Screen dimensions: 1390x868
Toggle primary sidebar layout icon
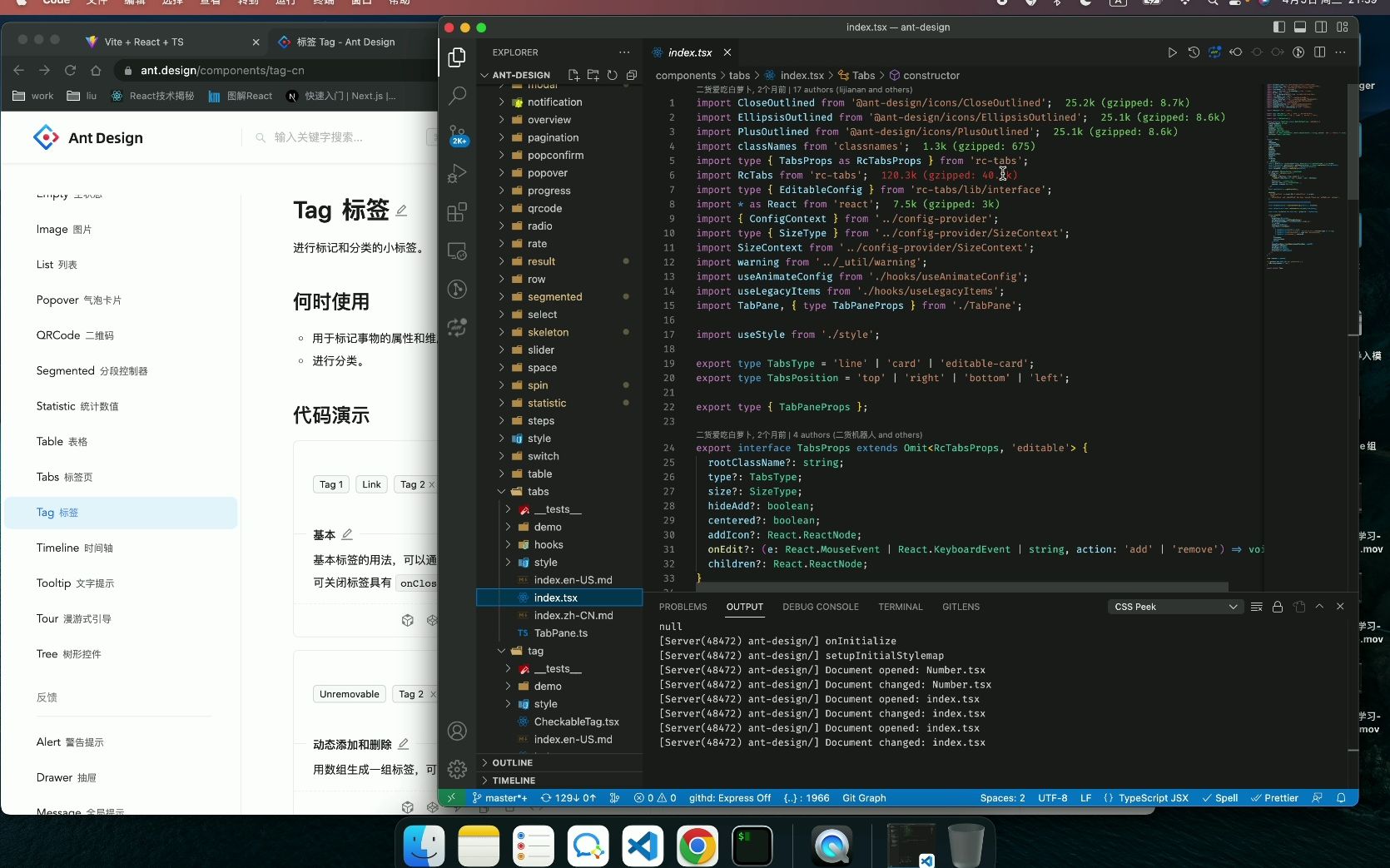tap(1279, 27)
